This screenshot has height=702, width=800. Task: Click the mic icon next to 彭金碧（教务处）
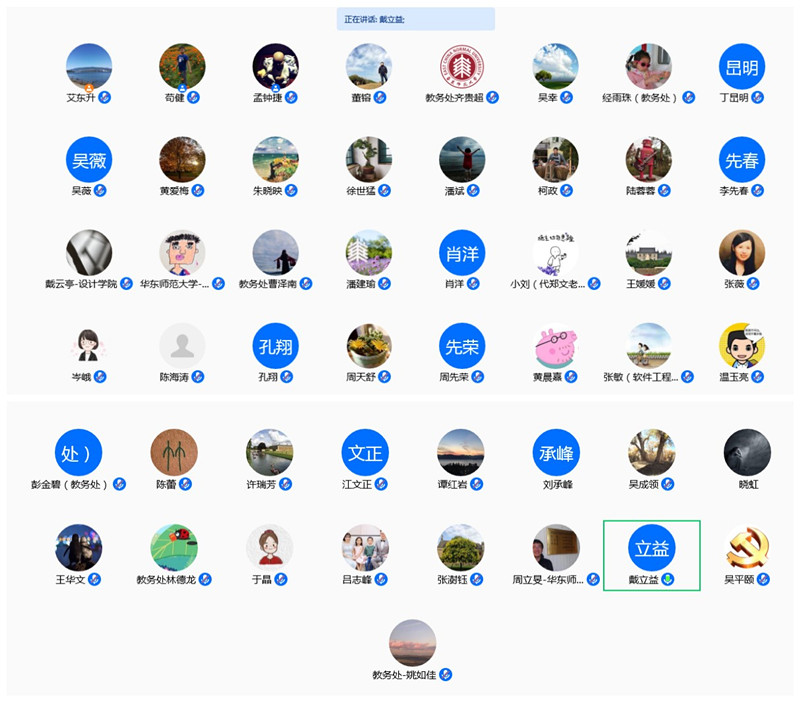pyautogui.click(x=119, y=484)
